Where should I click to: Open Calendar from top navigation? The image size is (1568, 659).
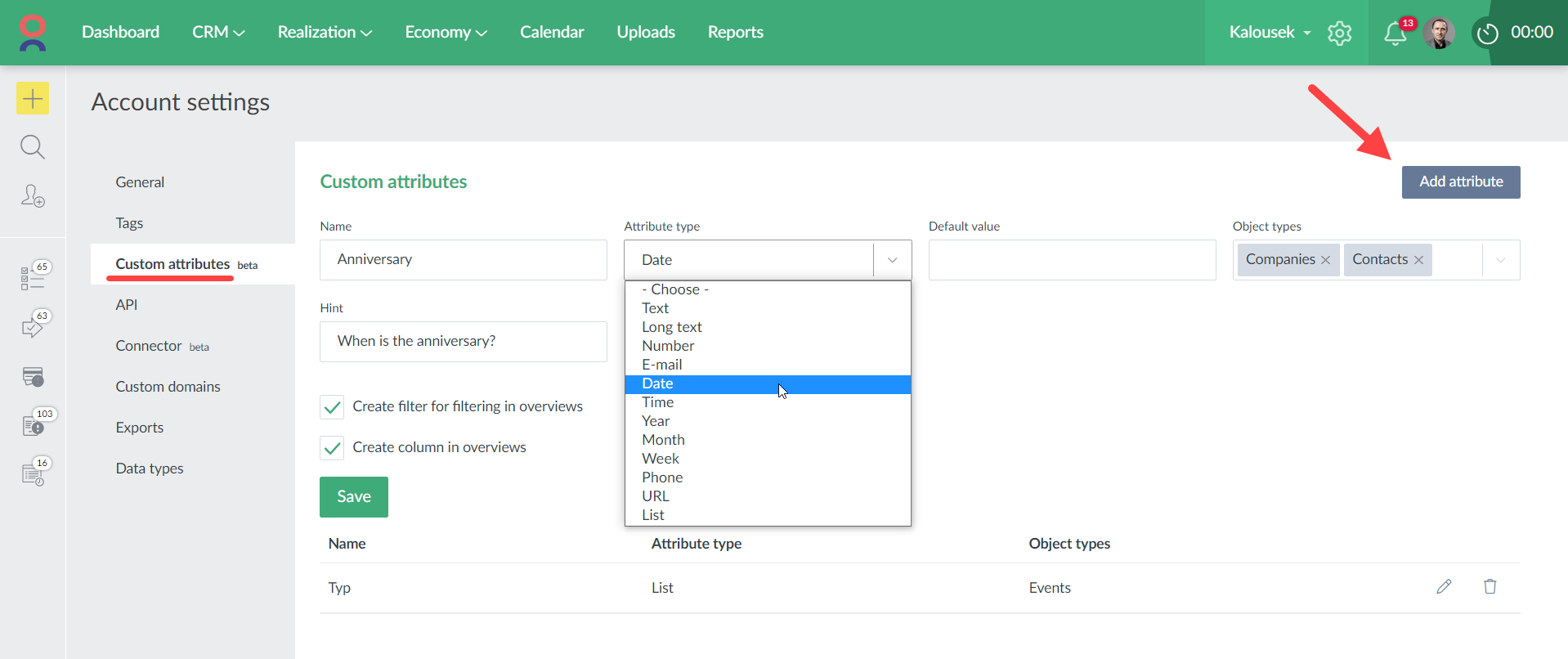(x=552, y=33)
